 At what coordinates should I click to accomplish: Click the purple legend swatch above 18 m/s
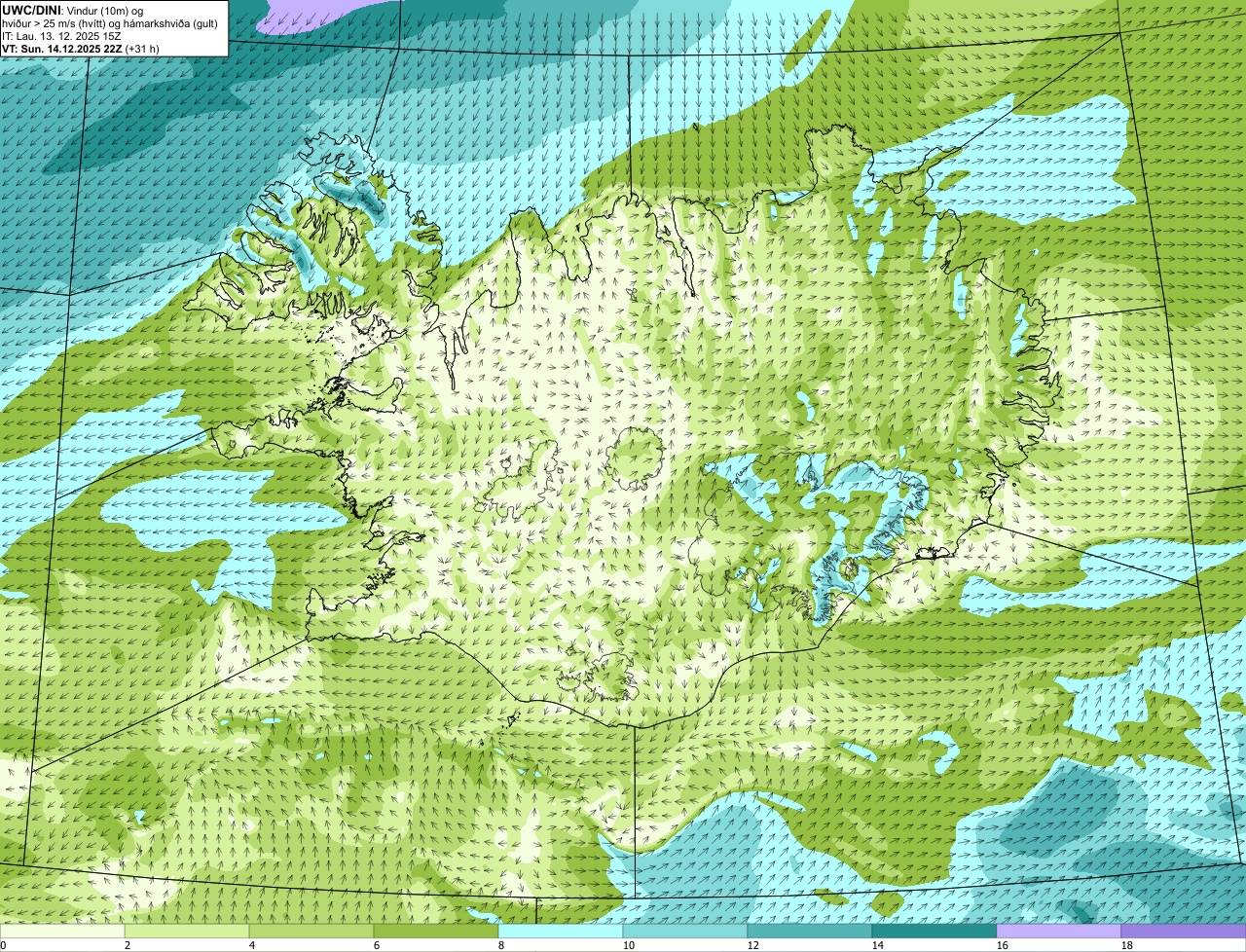pos(1184,932)
